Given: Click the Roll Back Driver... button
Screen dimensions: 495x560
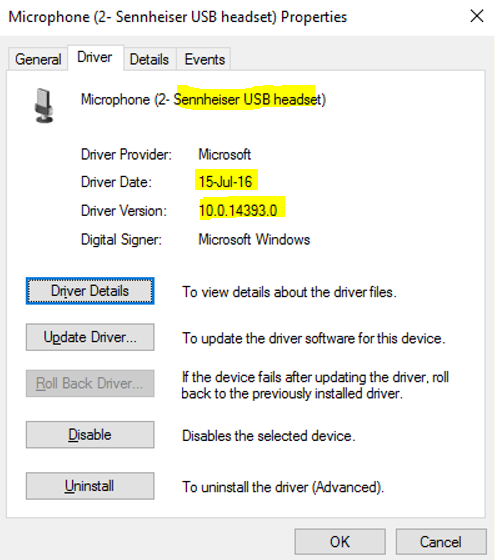Looking at the screenshot, I should point(90,383).
